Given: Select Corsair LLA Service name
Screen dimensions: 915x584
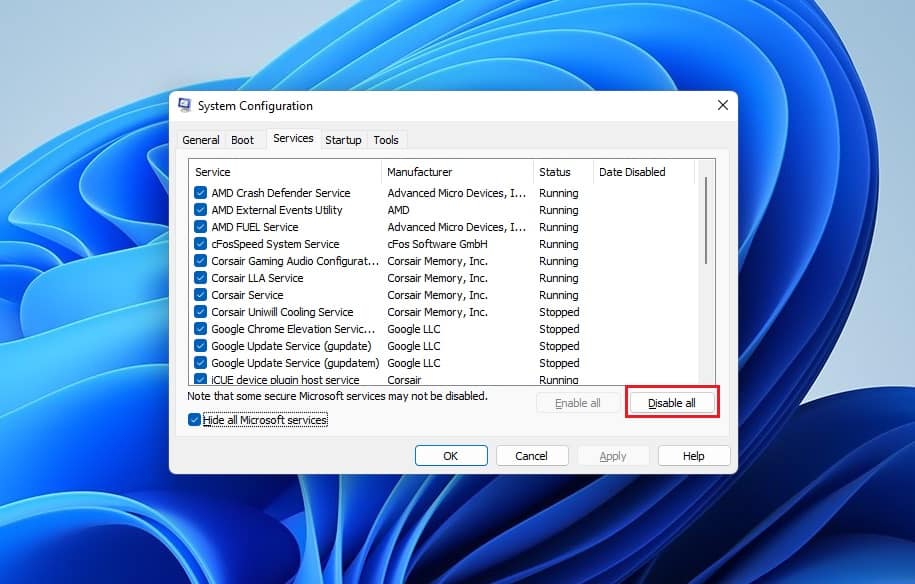Looking at the screenshot, I should pyautogui.click(x=257, y=278).
